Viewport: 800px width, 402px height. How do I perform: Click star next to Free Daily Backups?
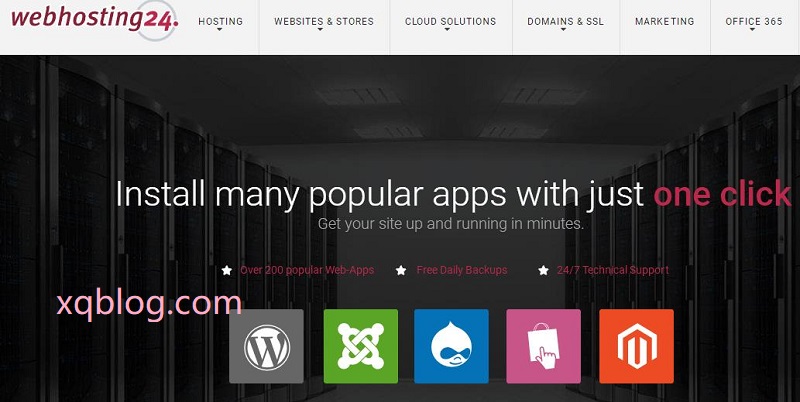(402, 270)
